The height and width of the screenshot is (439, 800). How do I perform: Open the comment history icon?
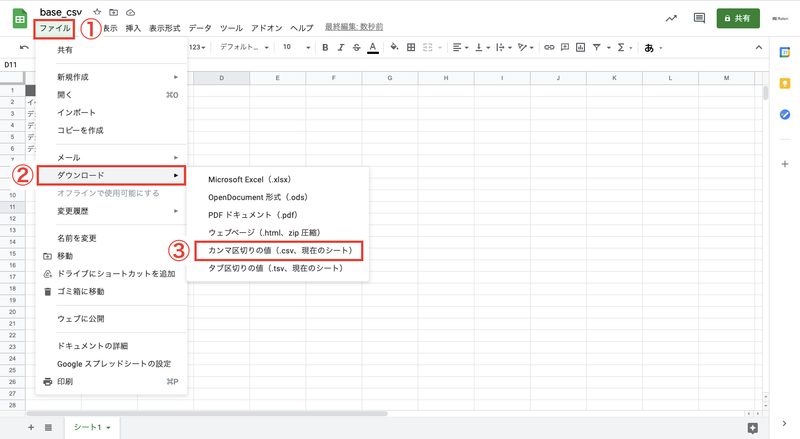(699, 18)
